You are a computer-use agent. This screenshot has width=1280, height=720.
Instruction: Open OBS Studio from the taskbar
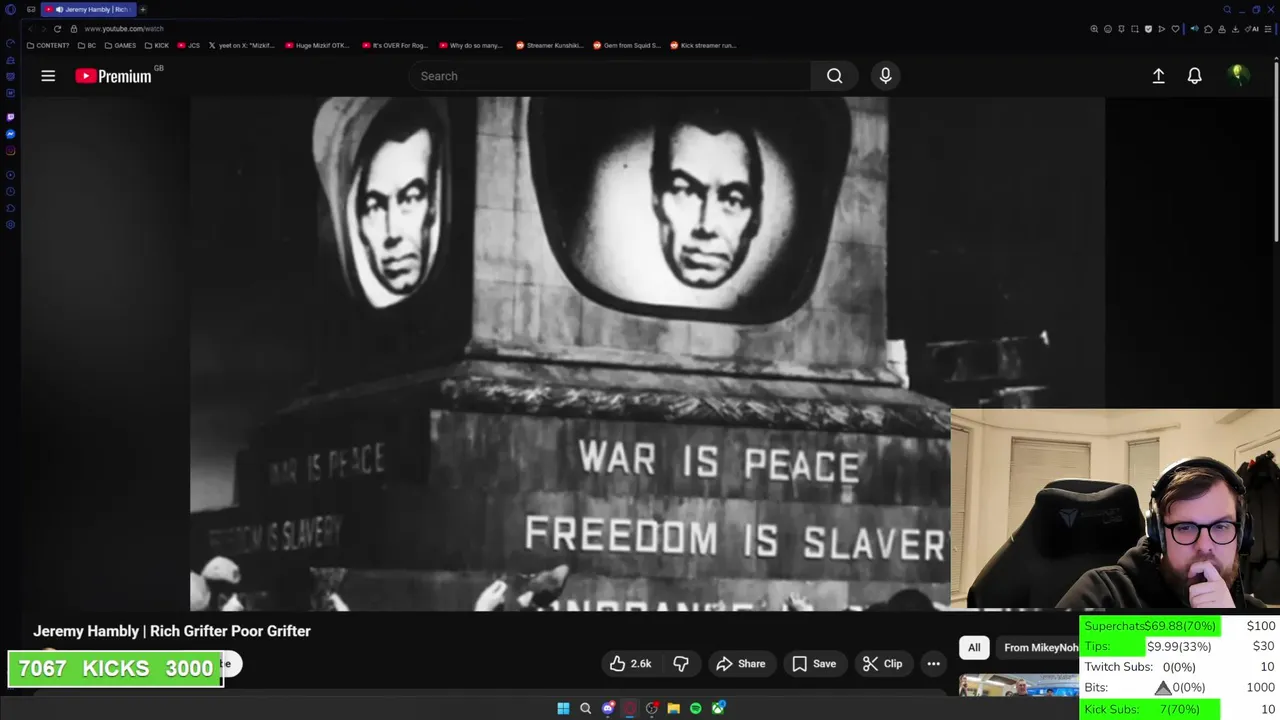point(652,708)
